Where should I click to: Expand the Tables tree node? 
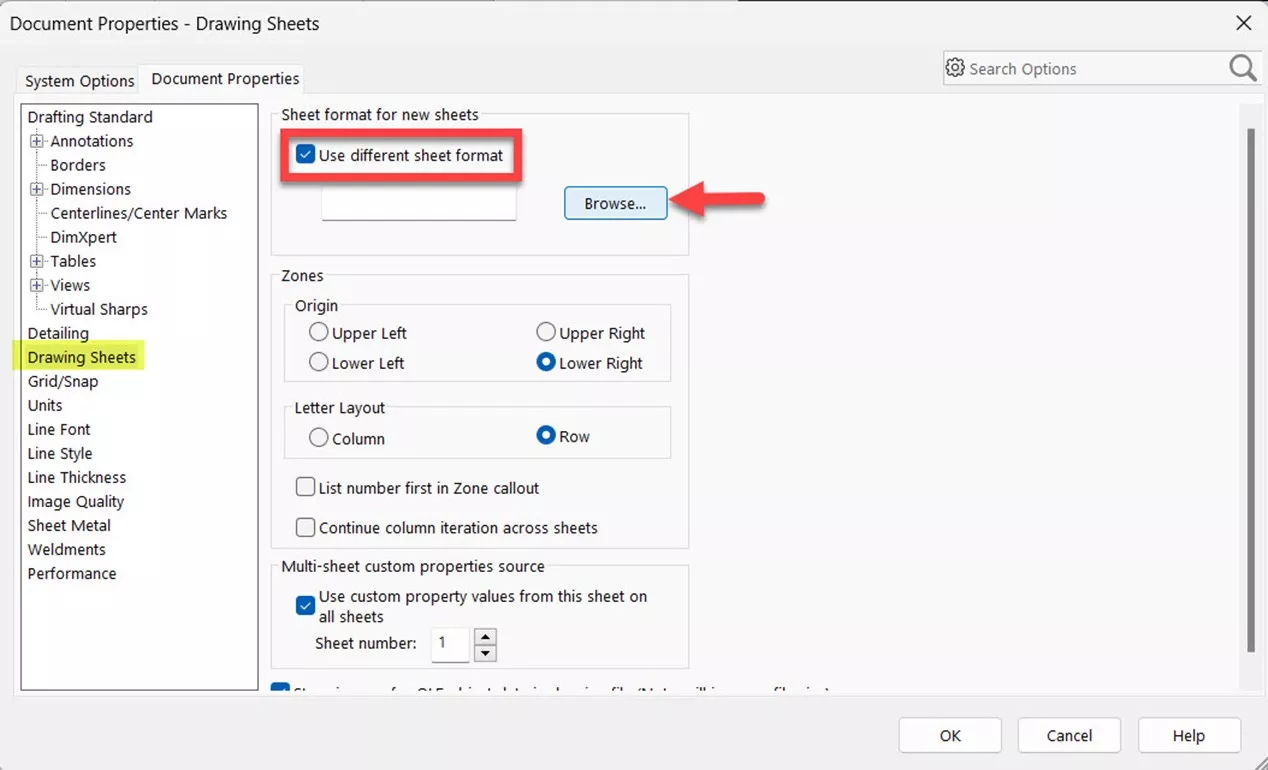35,261
